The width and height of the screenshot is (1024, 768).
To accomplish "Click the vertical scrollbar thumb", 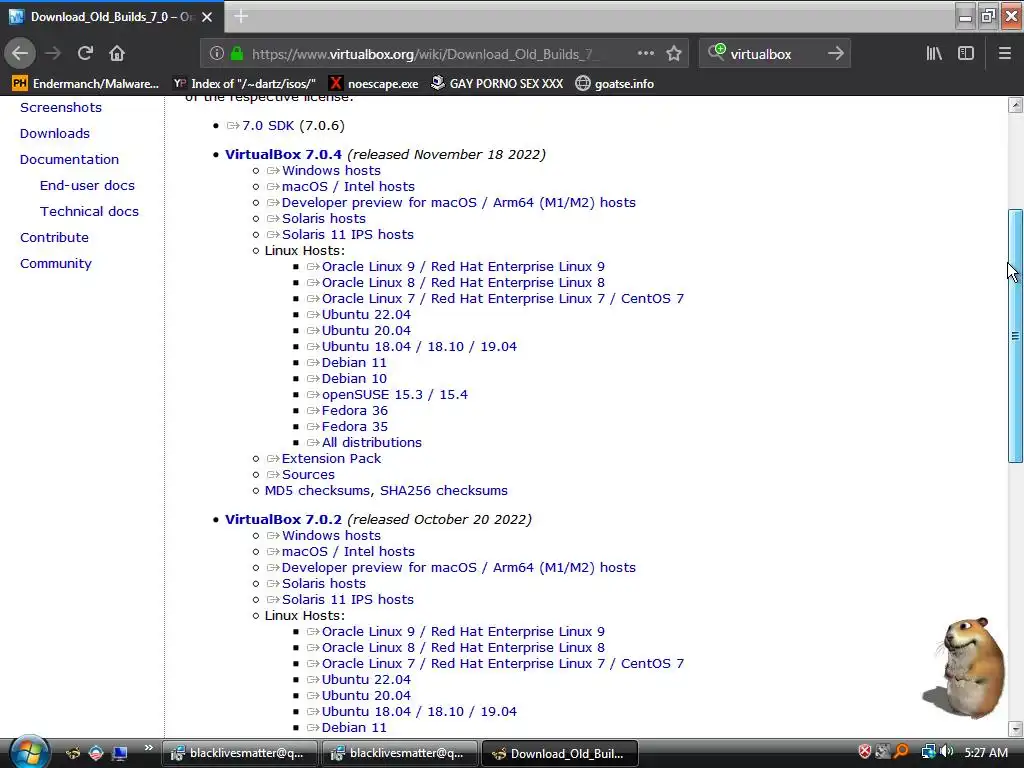I will [x=1015, y=336].
